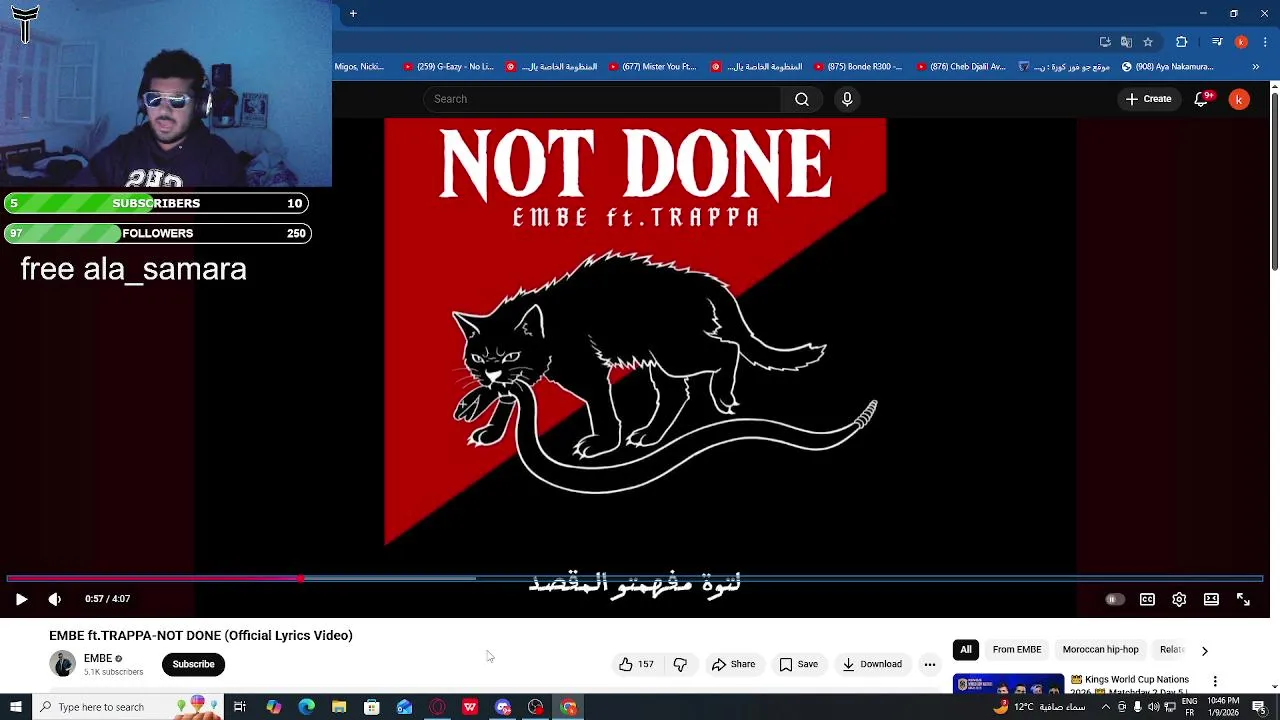This screenshot has height=720, width=1280.
Task: Select the Related filter chip
Action: click(x=1172, y=650)
